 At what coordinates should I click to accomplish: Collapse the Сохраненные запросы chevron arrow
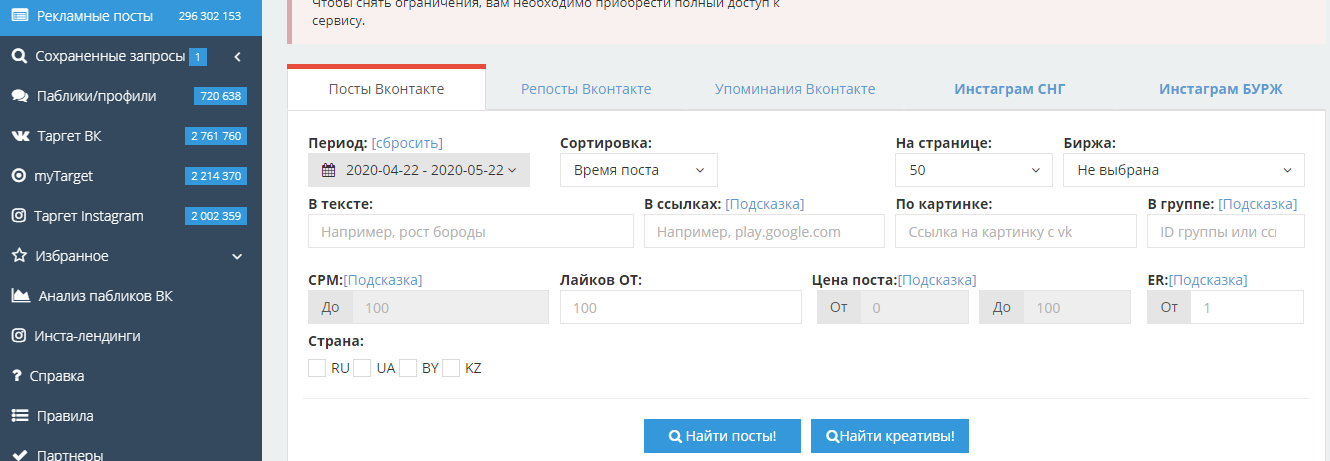click(238, 56)
